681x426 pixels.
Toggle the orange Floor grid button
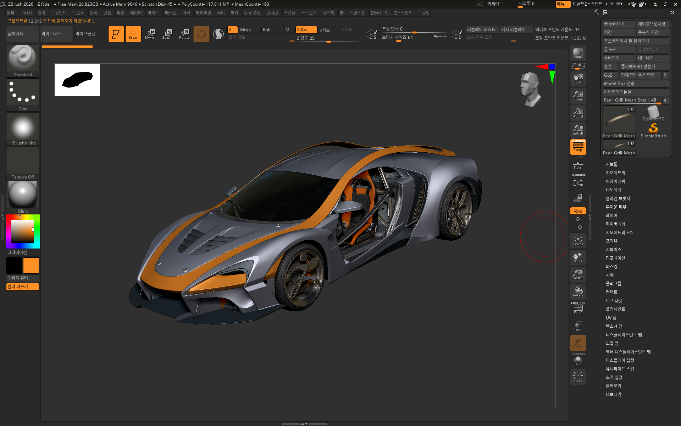click(578, 146)
